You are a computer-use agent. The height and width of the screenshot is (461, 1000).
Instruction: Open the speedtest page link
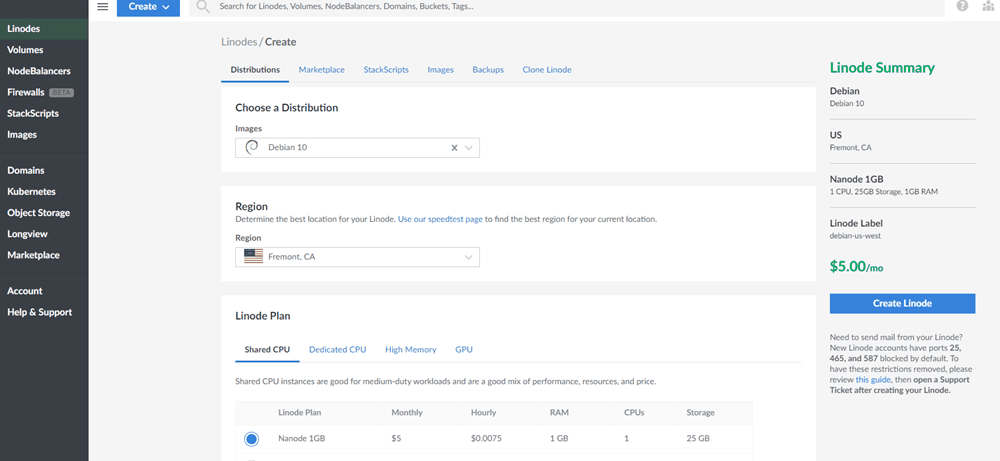(x=440, y=219)
